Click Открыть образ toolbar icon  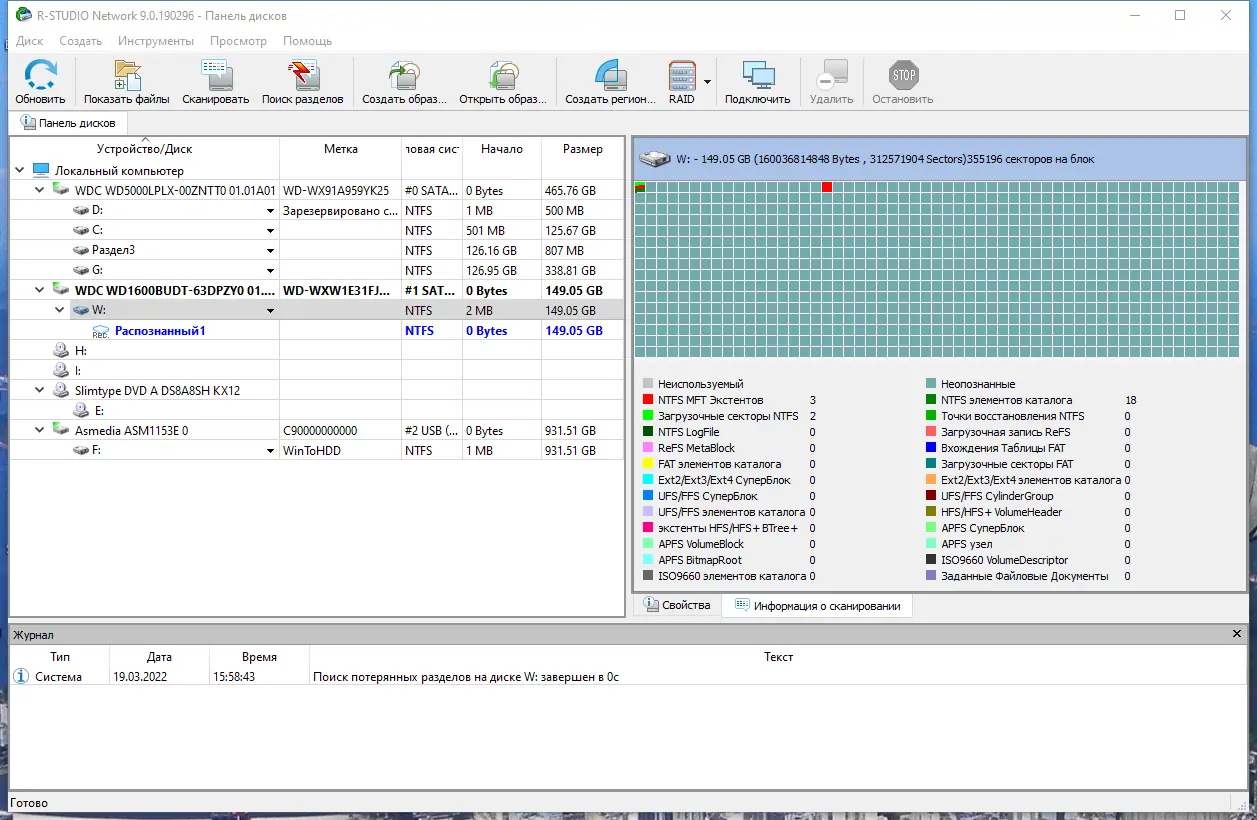(x=503, y=76)
